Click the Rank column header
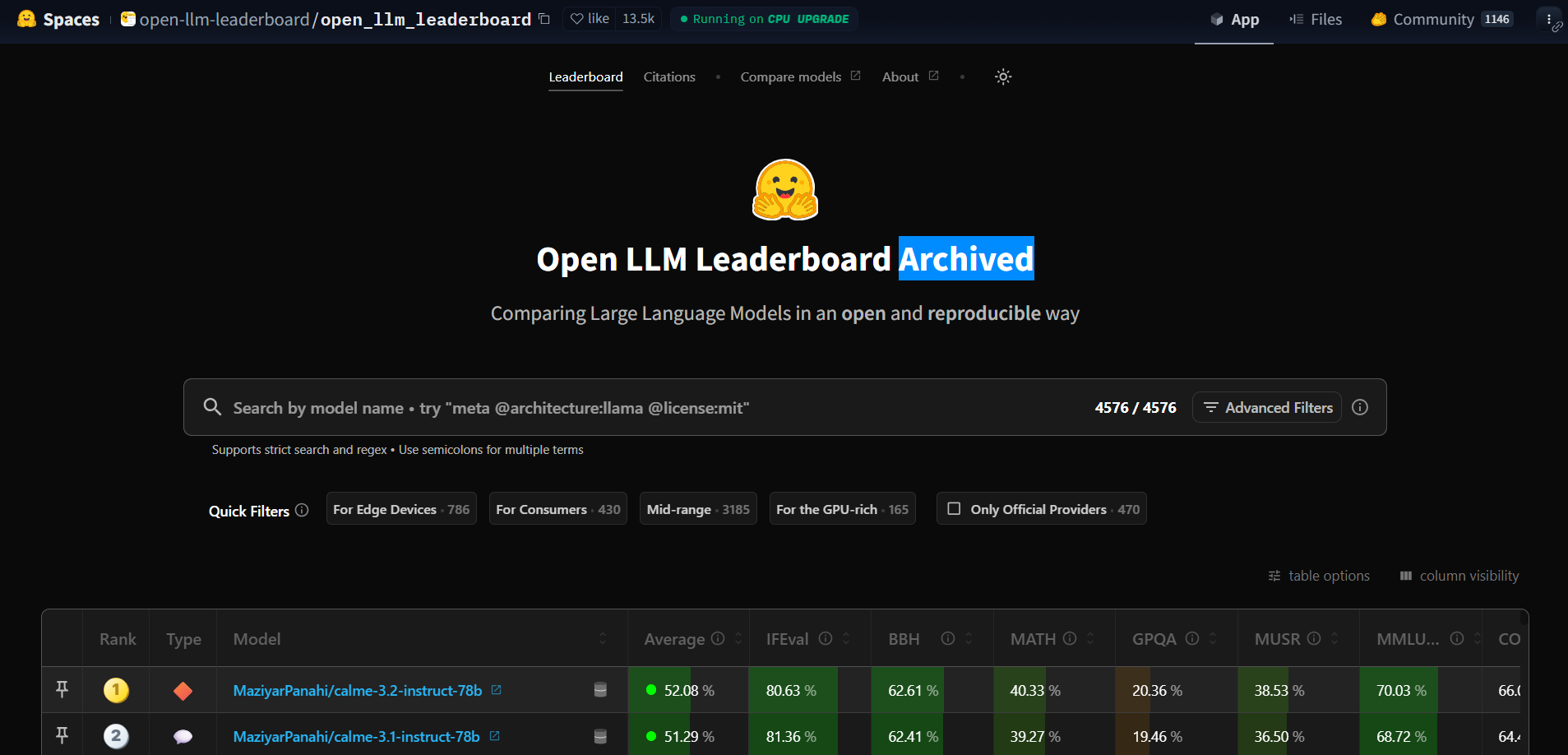Screen dimensions: 1568x755 point(118,639)
